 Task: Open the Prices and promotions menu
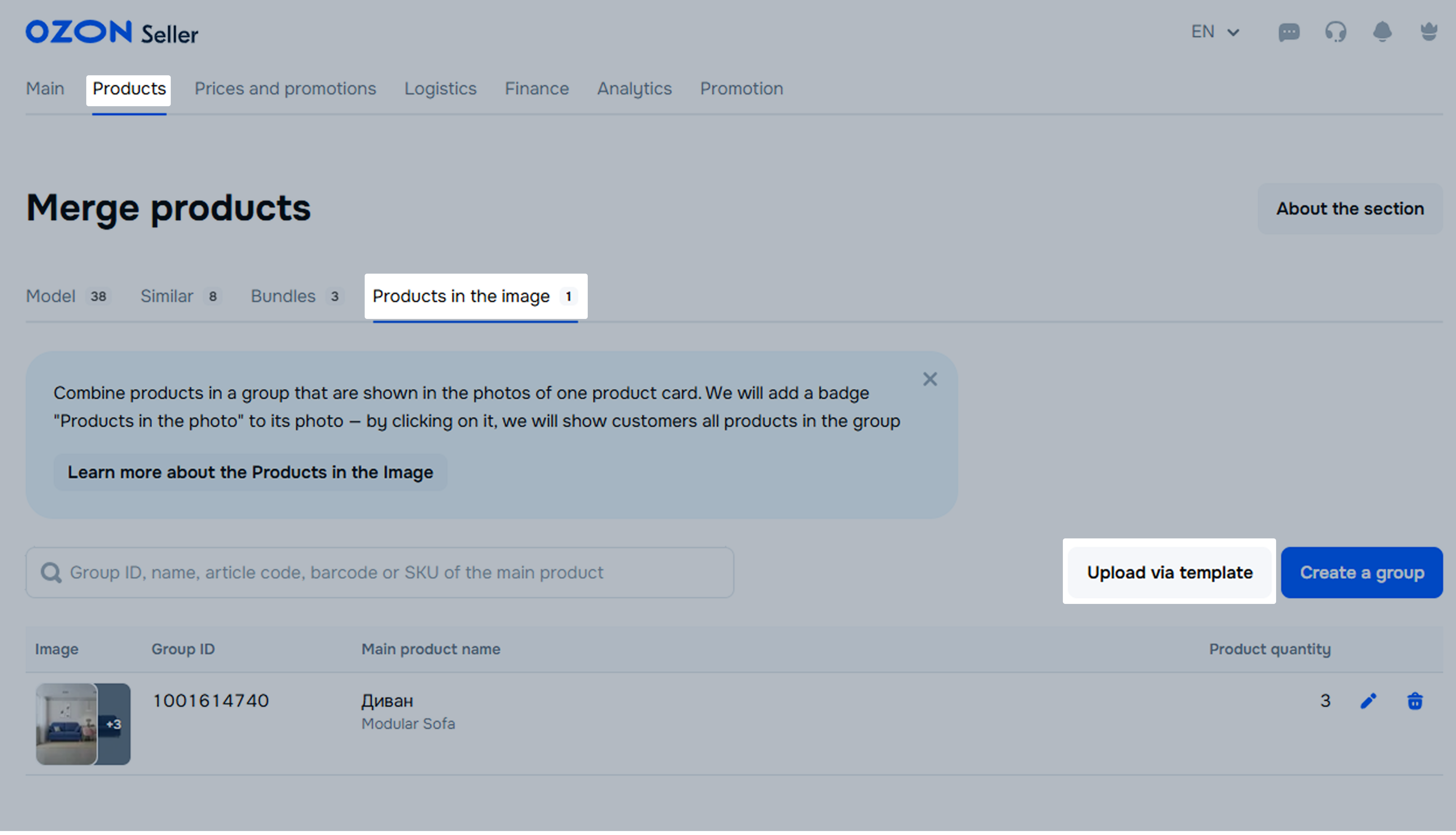click(285, 89)
